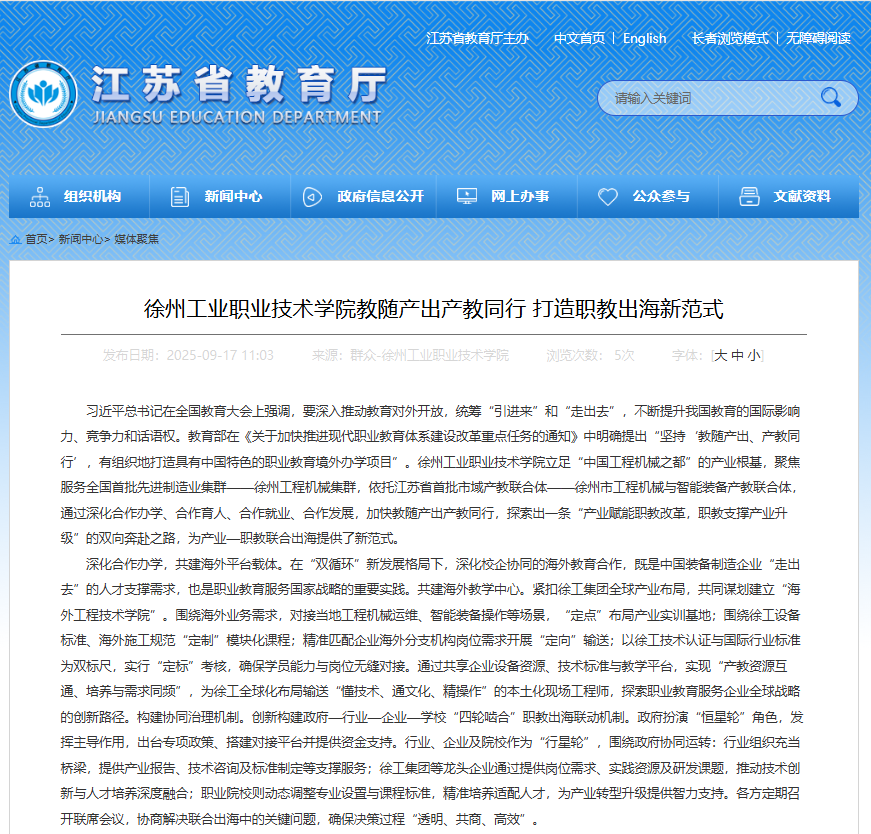This screenshot has width=871, height=834.
Task: Click 媒体聚焦 in the breadcrumb
Action: point(137,239)
